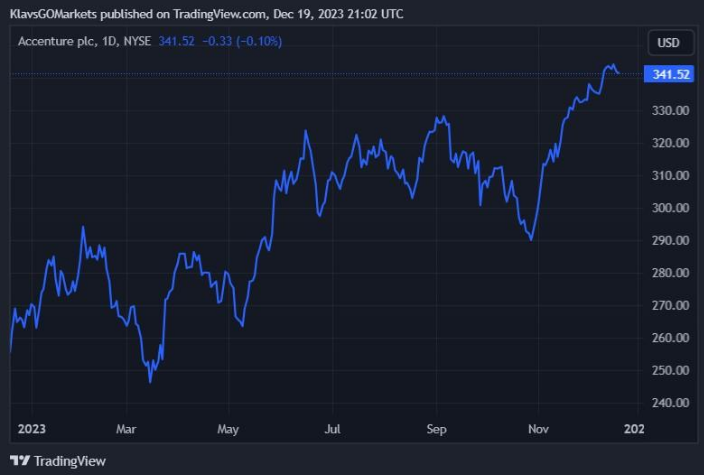704x475 pixels.
Task: Click the TradingView logo icon
Action: (20, 461)
